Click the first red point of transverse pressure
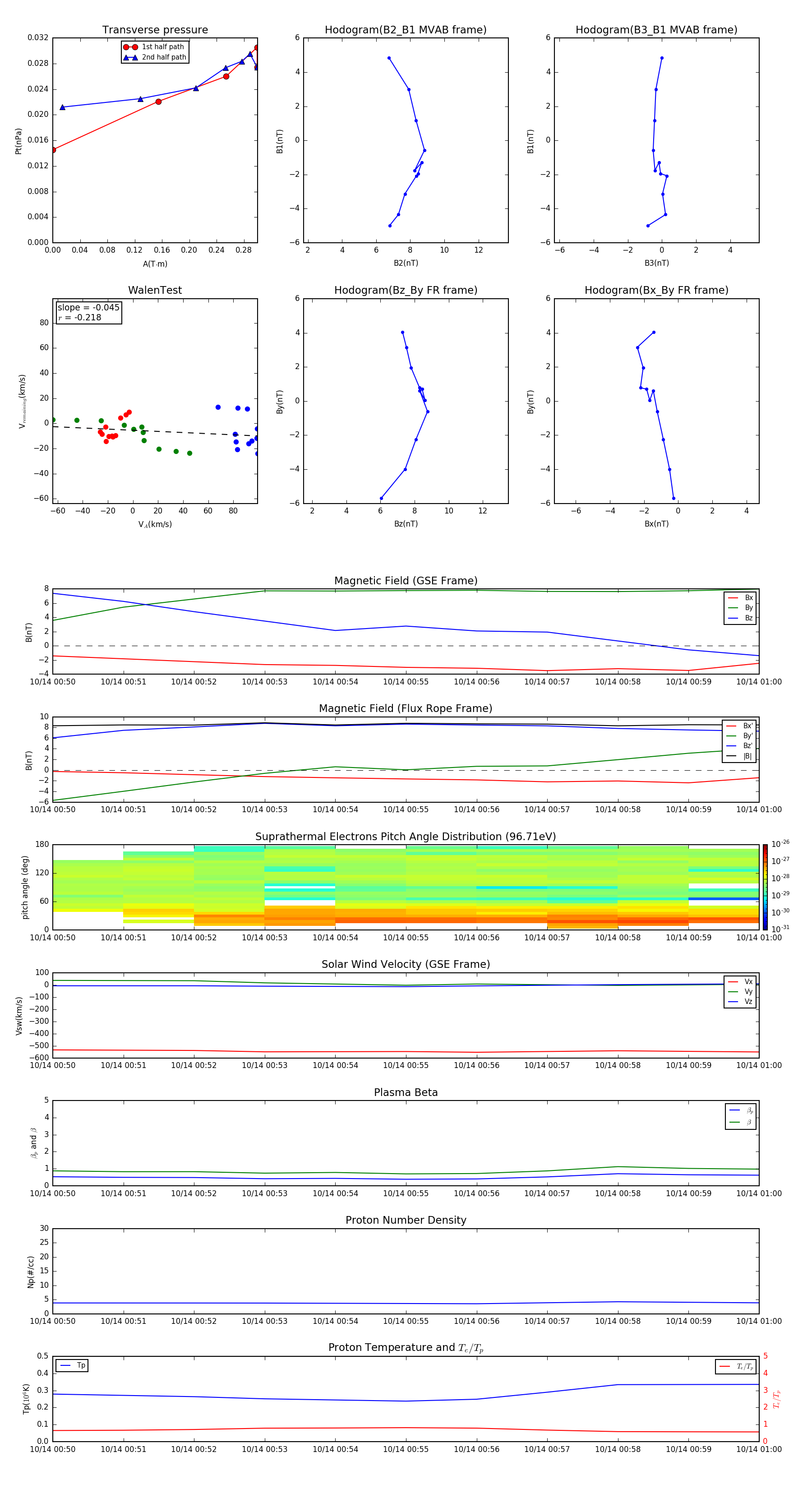 [53, 150]
